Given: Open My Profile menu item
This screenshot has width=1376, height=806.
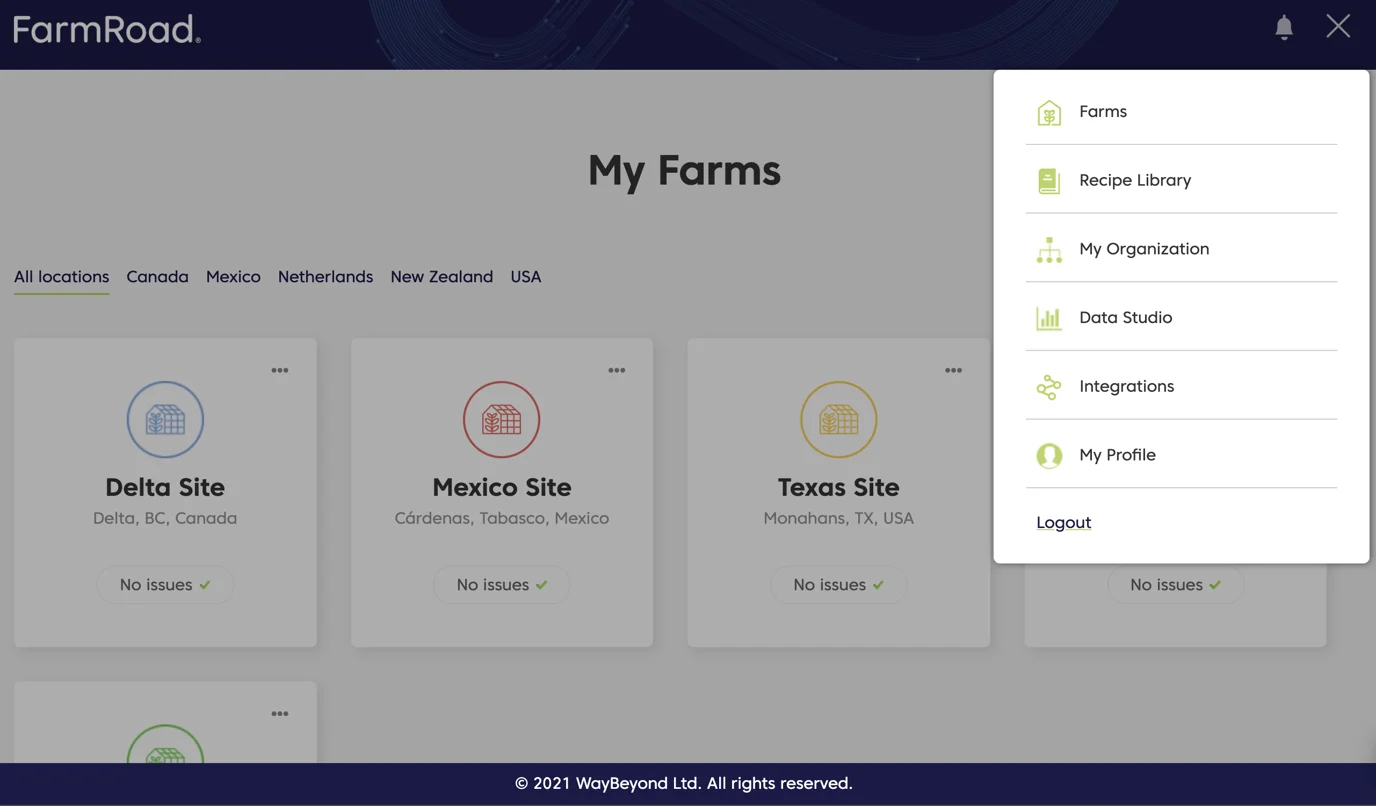Looking at the screenshot, I should point(1181,454).
